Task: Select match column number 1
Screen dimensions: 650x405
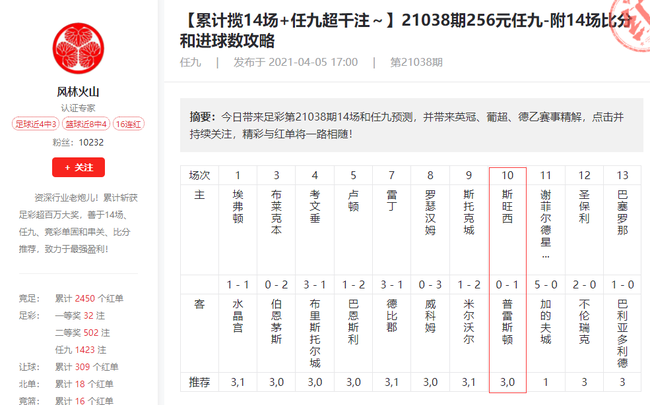Action: (x=238, y=175)
